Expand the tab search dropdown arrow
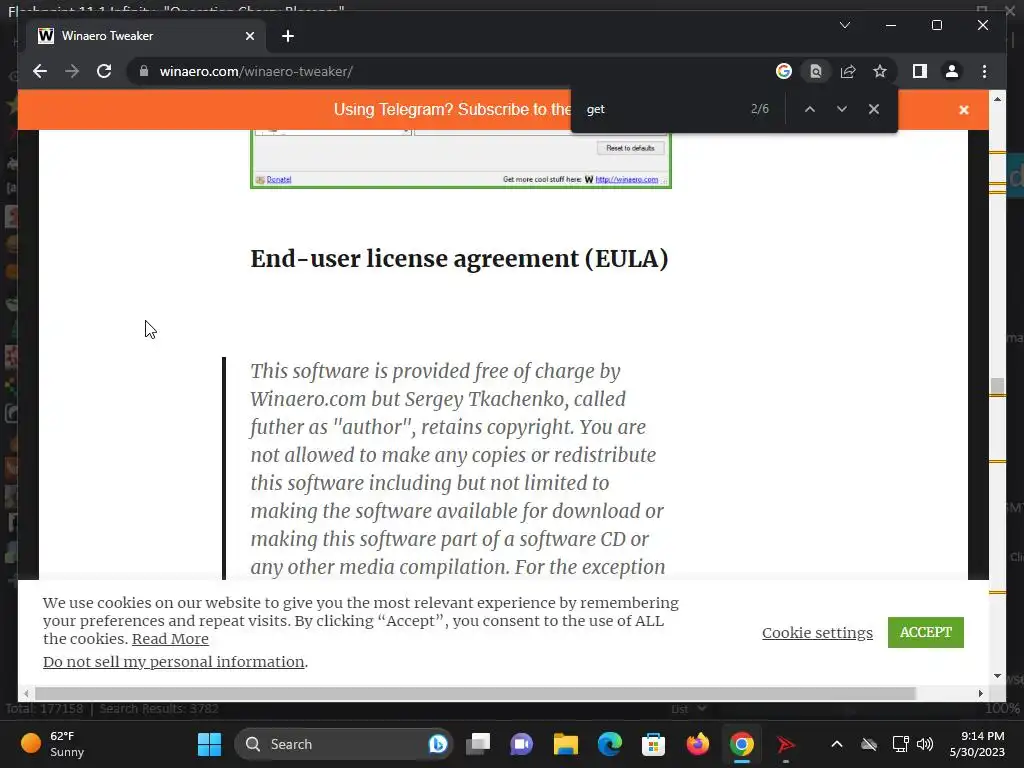The height and width of the screenshot is (768, 1024). click(x=844, y=25)
